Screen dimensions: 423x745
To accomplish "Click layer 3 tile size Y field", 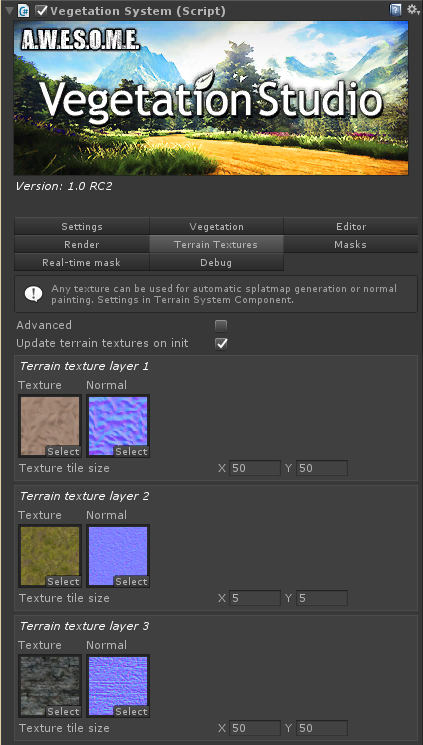I will click(322, 728).
